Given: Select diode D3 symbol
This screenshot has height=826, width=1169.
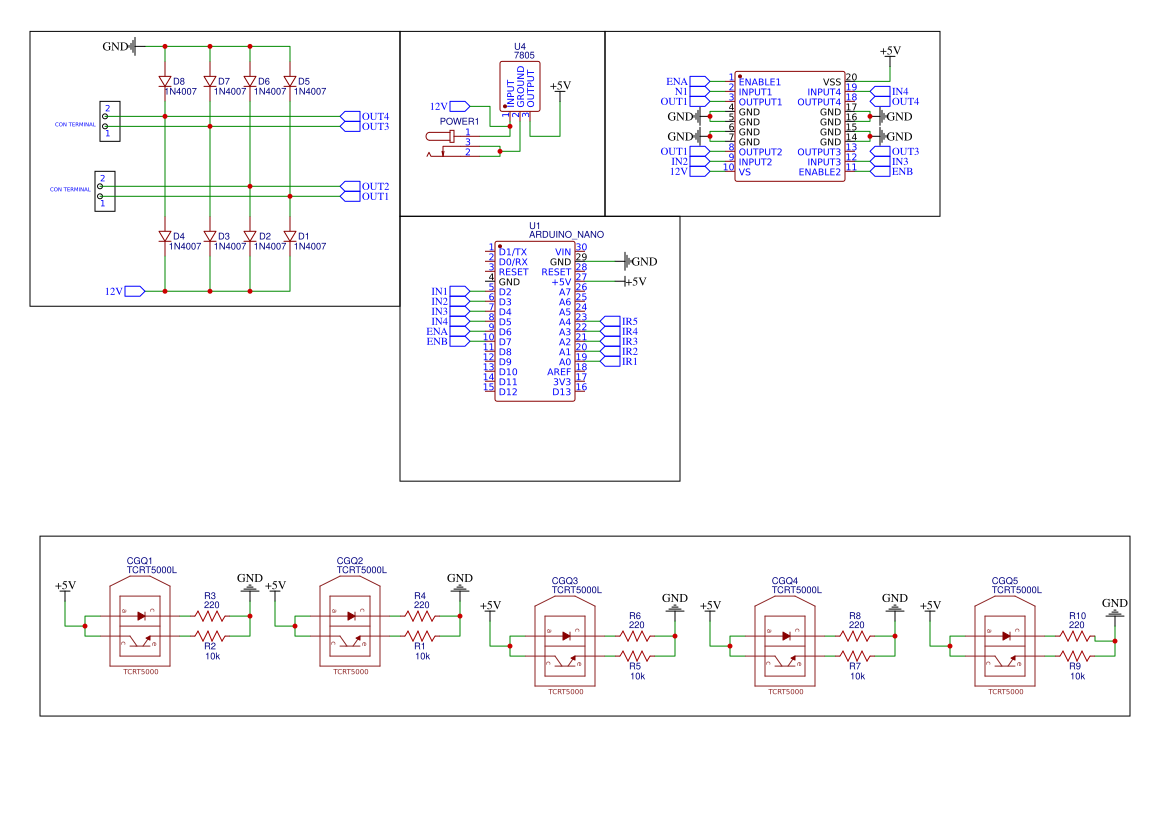Looking at the screenshot, I should [209, 236].
